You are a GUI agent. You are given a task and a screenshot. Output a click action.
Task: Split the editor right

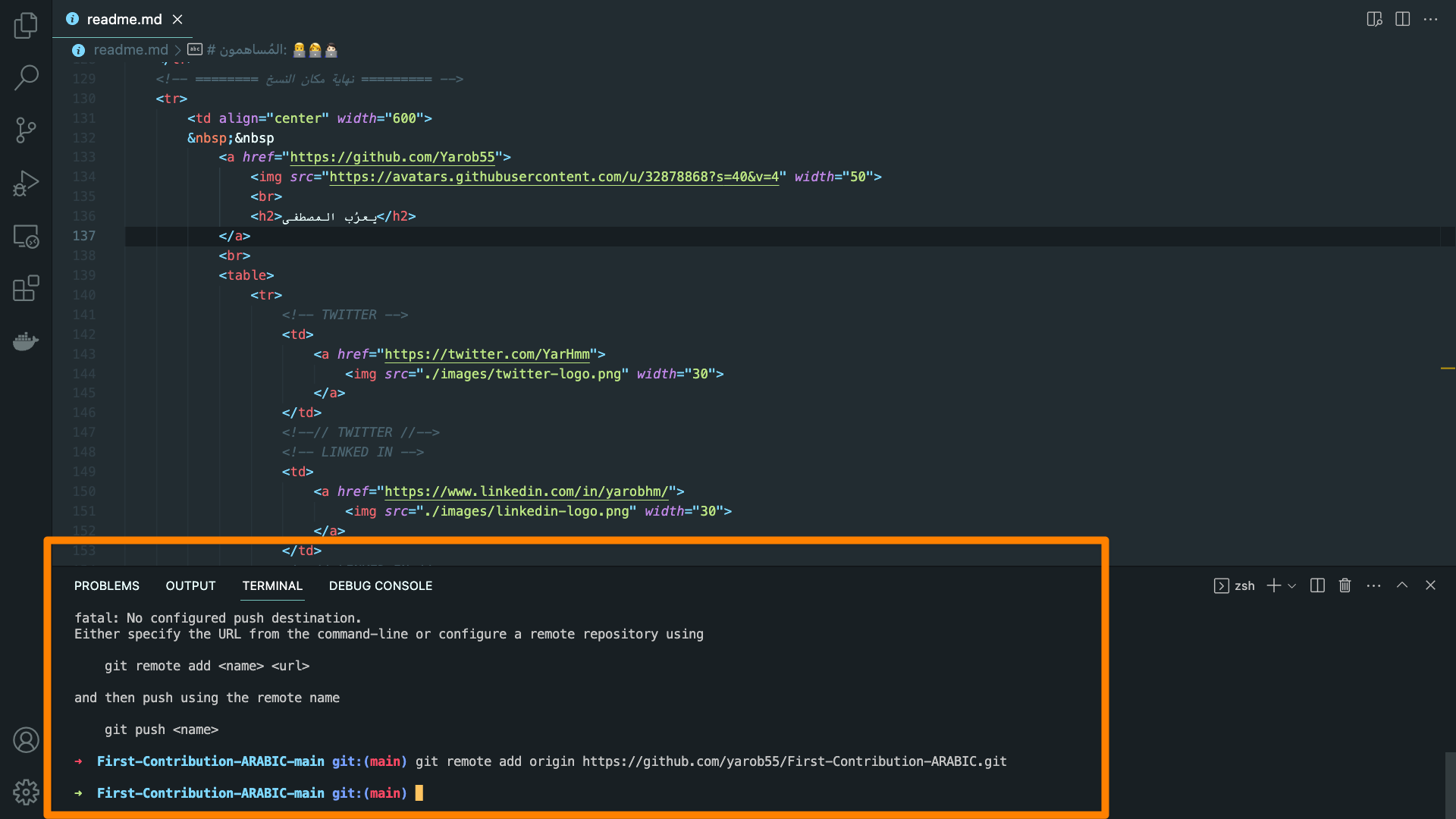(1402, 20)
